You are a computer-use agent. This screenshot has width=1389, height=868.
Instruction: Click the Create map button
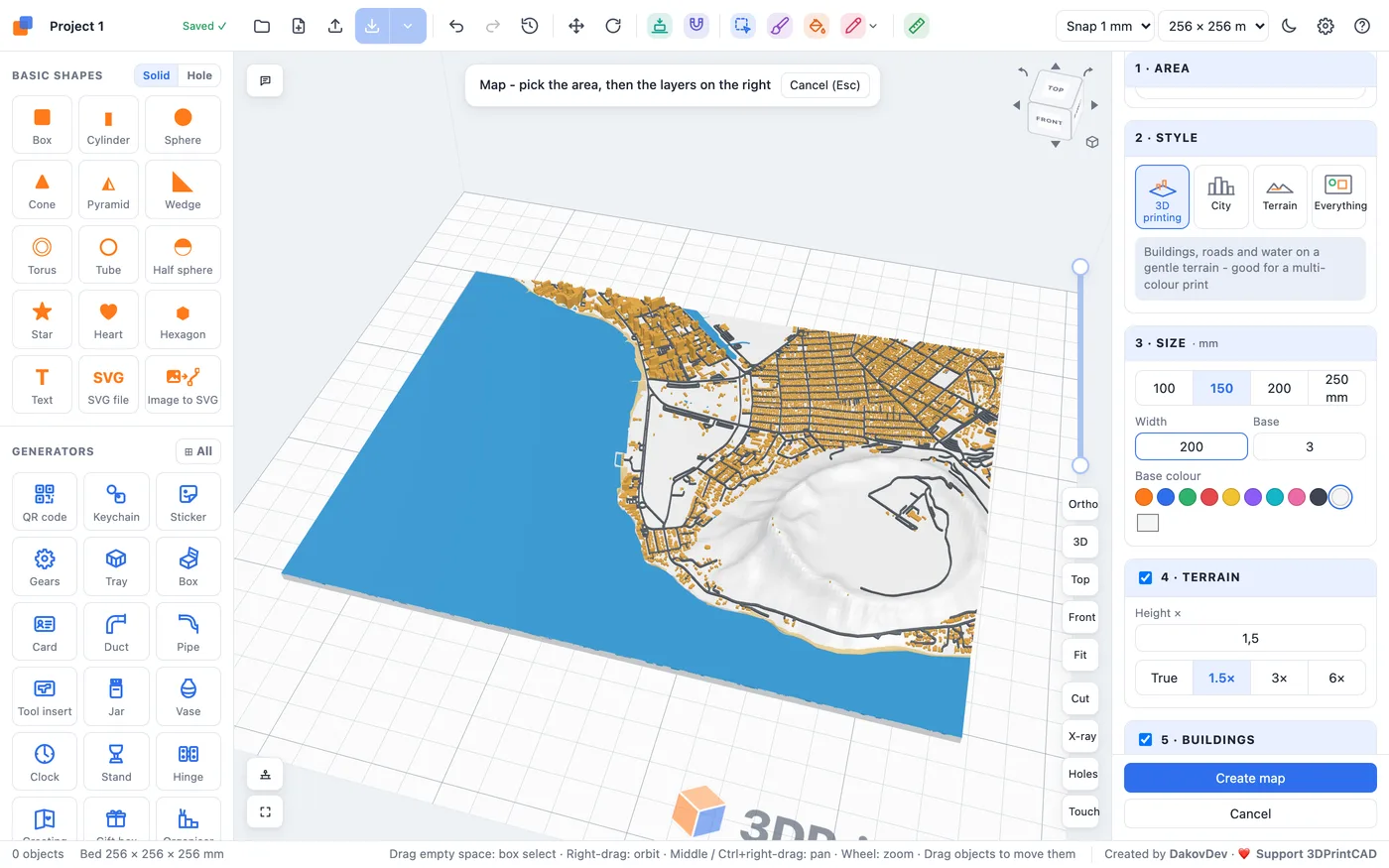coord(1250,778)
